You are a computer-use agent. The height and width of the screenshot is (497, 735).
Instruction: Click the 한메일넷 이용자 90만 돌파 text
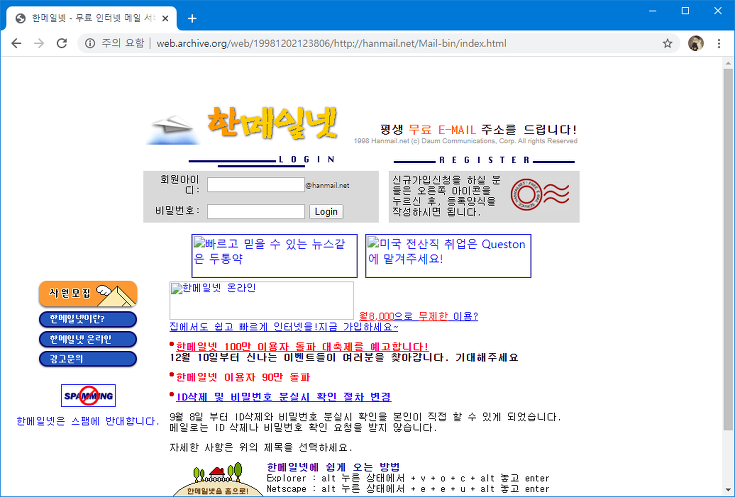(x=243, y=377)
